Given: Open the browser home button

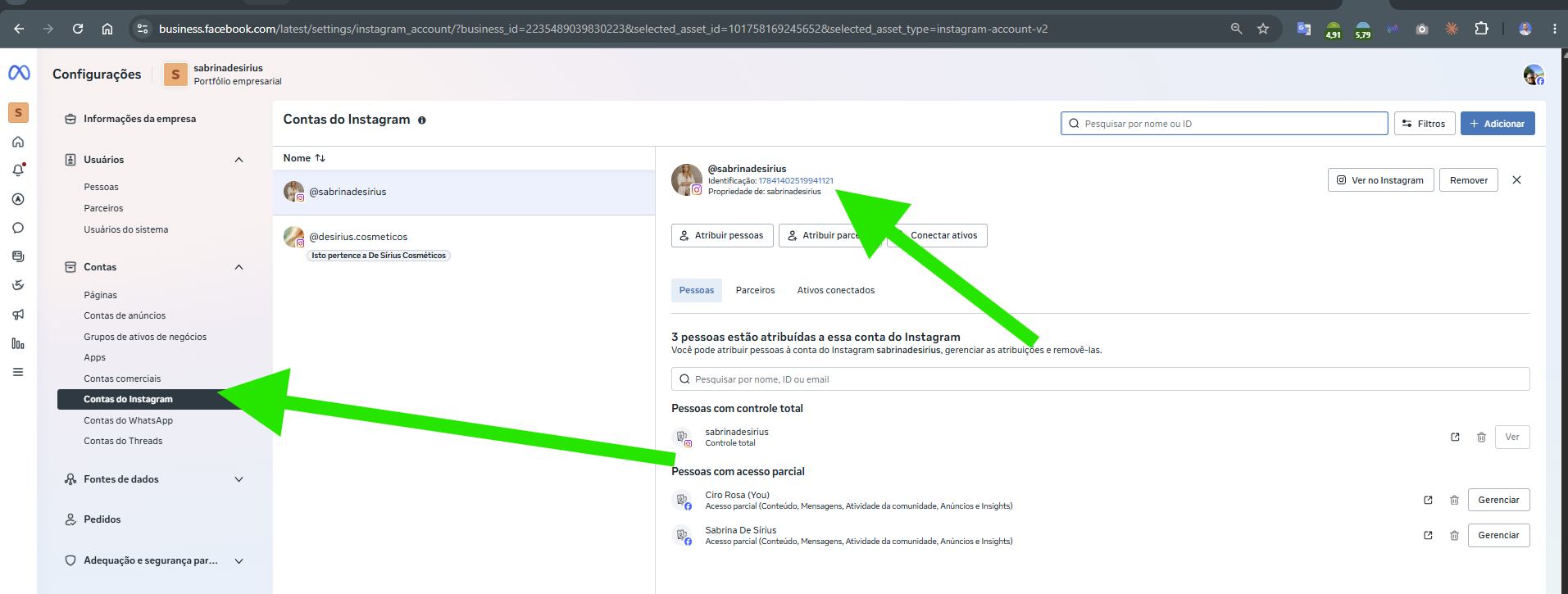Looking at the screenshot, I should point(107,29).
